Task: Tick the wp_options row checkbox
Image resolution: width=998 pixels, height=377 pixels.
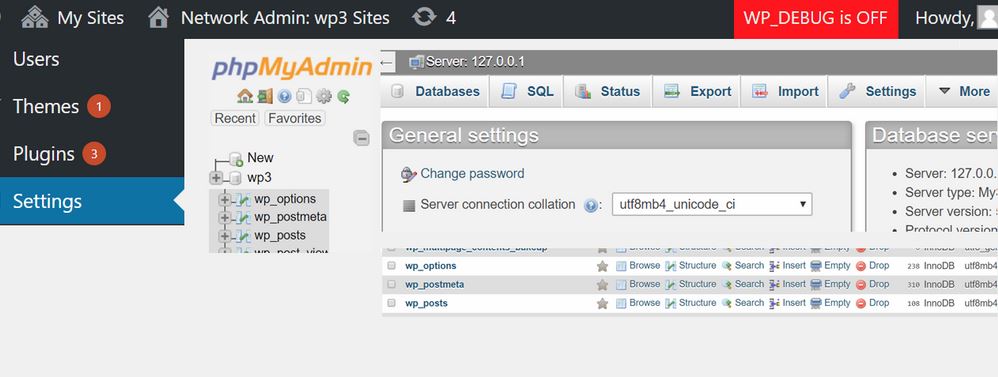Action: (391, 266)
